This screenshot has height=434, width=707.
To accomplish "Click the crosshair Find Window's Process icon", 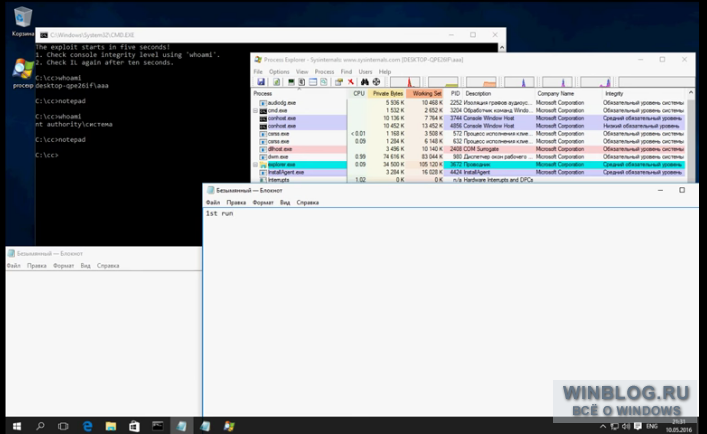I will coord(376,82).
